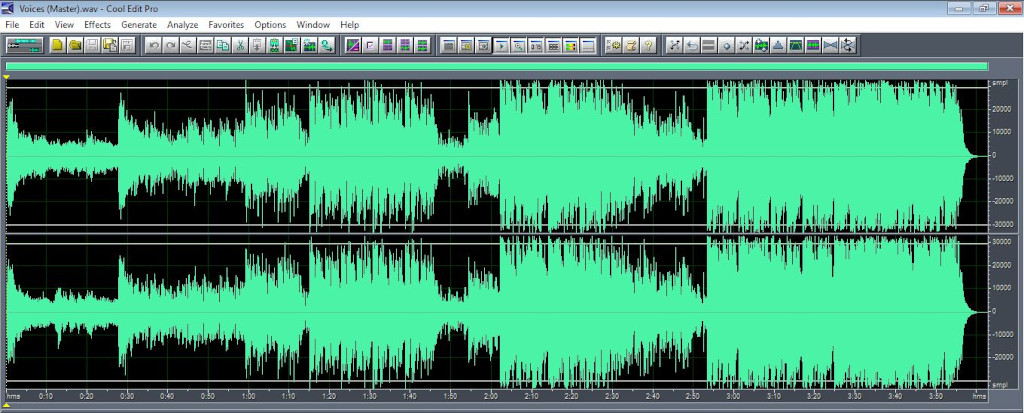This screenshot has width=1024, height=413.
Task: Click the green filter curve effect icon
Action: click(x=795, y=46)
